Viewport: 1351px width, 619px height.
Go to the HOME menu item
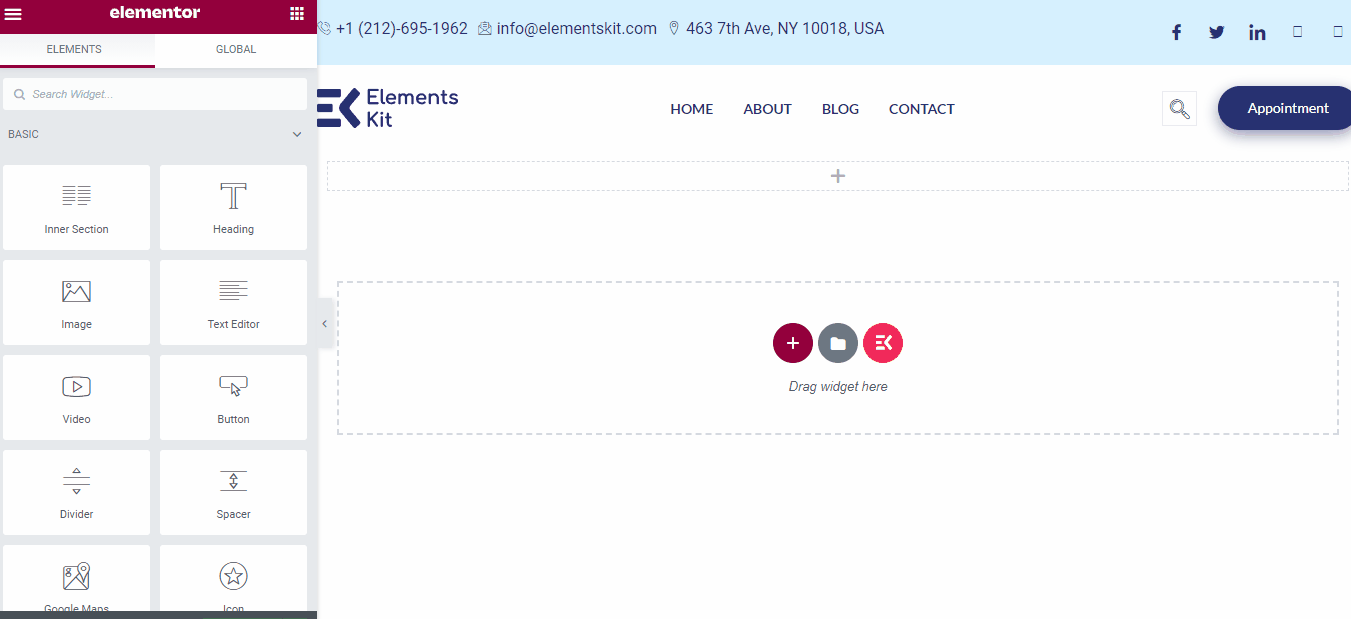coord(692,109)
